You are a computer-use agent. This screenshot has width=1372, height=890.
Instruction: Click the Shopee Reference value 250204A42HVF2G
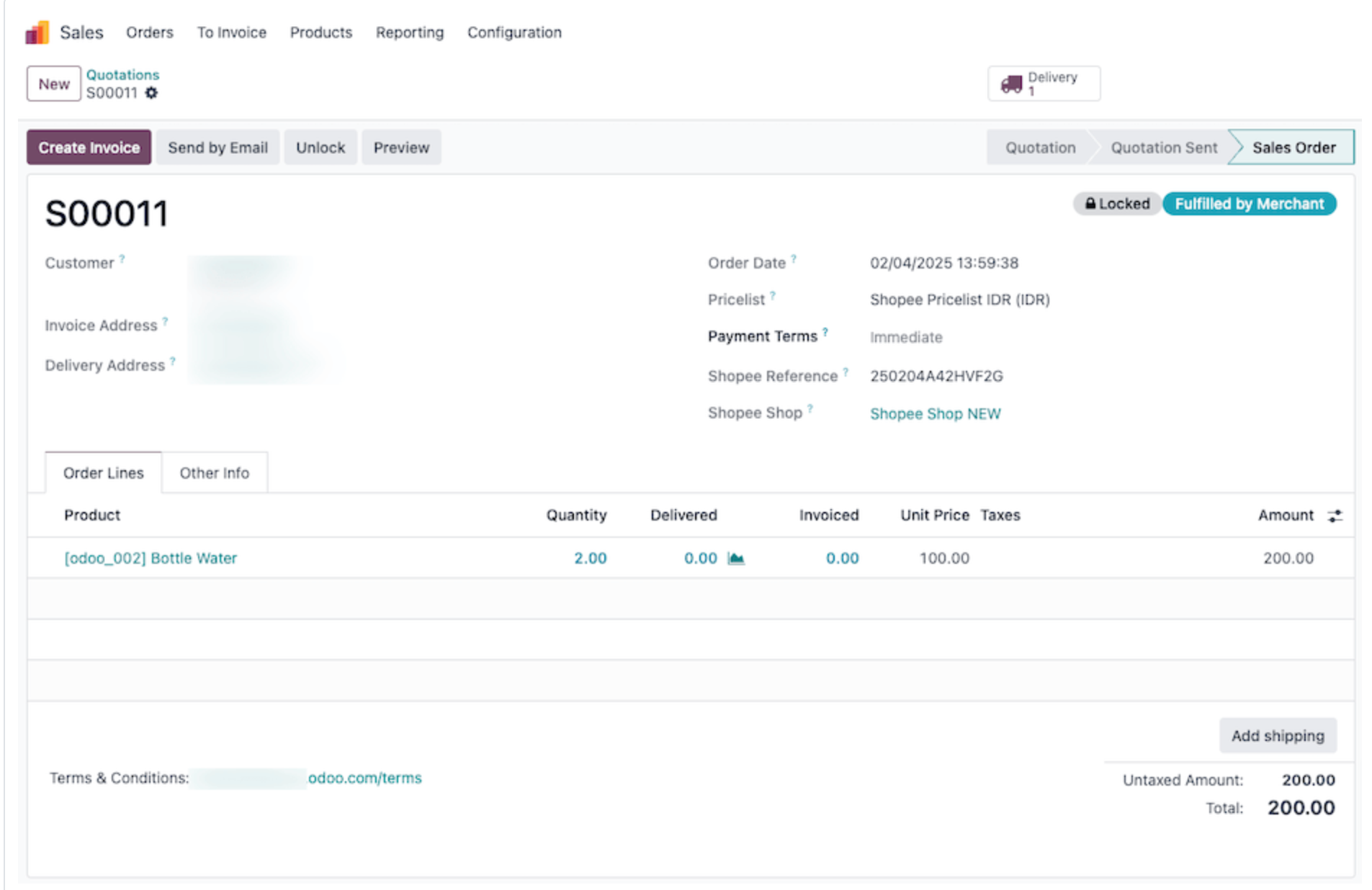[x=936, y=376]
